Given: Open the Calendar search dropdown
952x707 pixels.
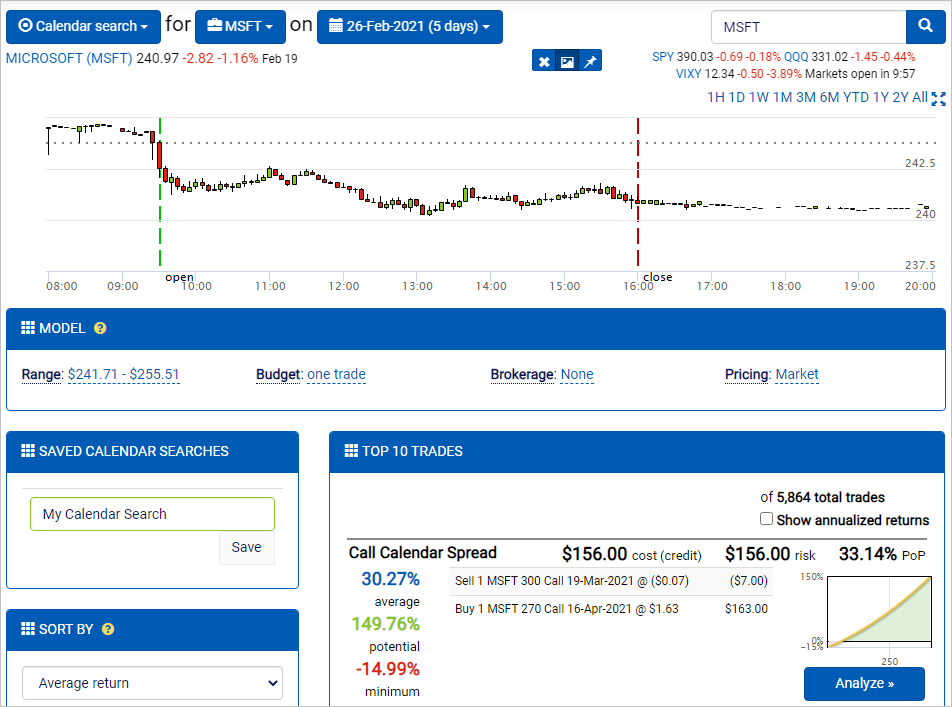Looking at the screenshot, I should point(84,27).
